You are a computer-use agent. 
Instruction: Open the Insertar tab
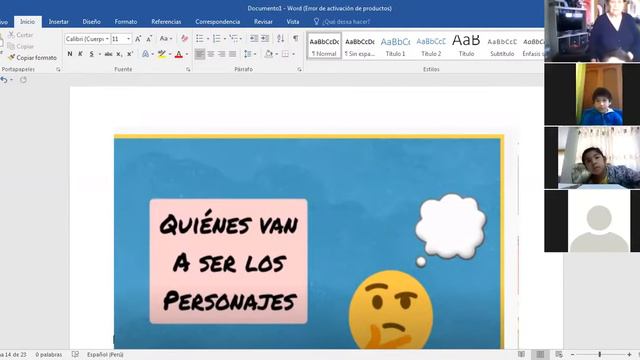pos(58,22)
